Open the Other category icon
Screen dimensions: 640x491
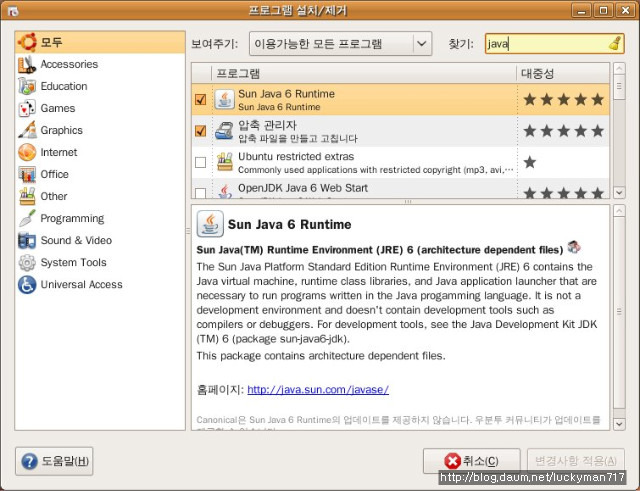[x=27, y=196]
